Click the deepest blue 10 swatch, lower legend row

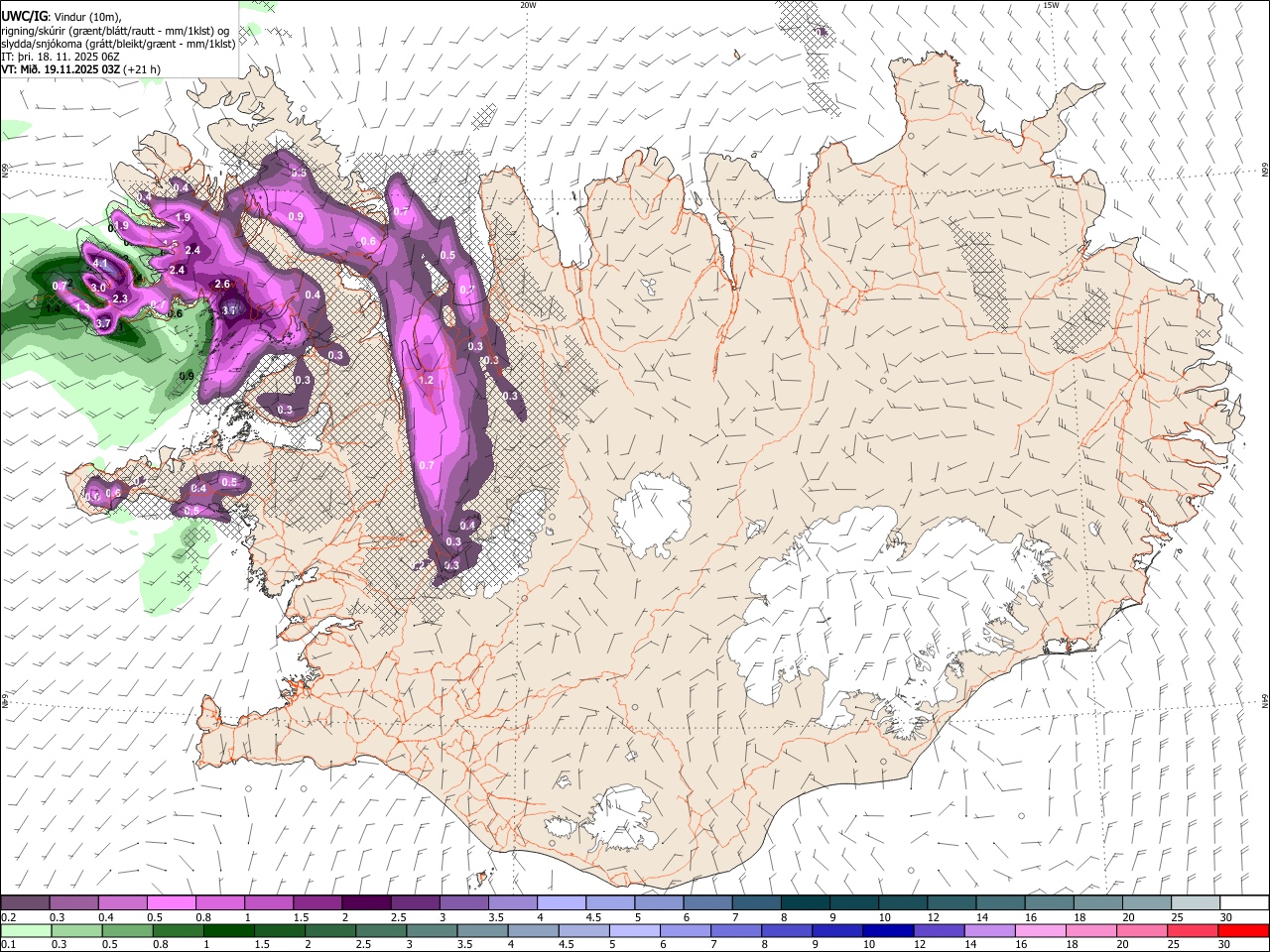coord(888,930)
